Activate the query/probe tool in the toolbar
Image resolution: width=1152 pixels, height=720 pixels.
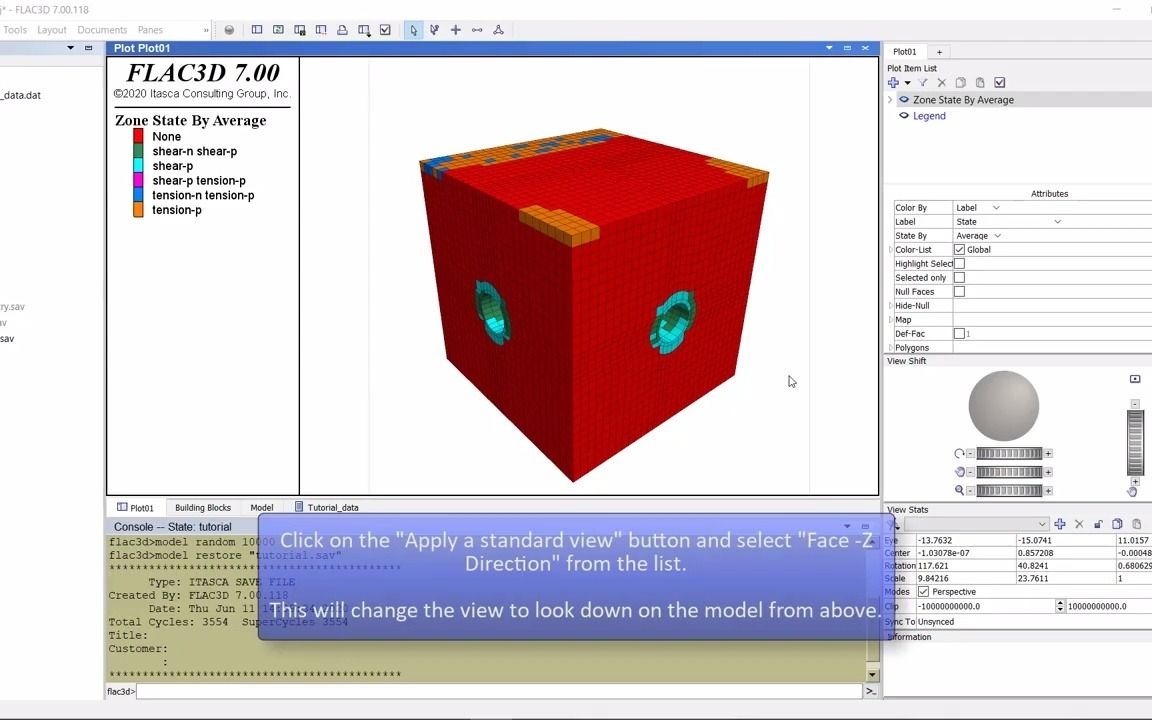click(434, 30)
